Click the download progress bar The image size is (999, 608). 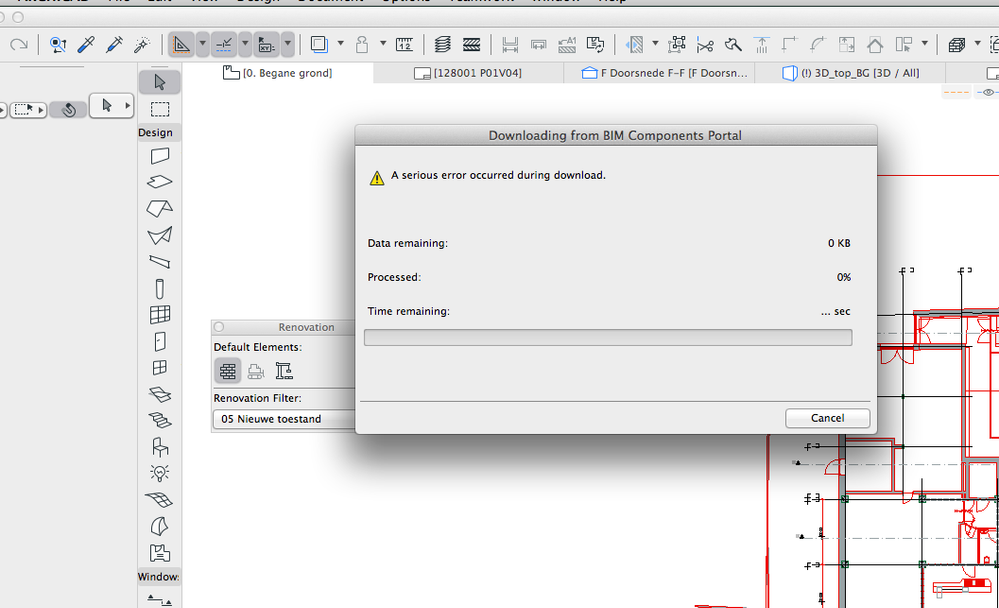click(x=608, y=338)
